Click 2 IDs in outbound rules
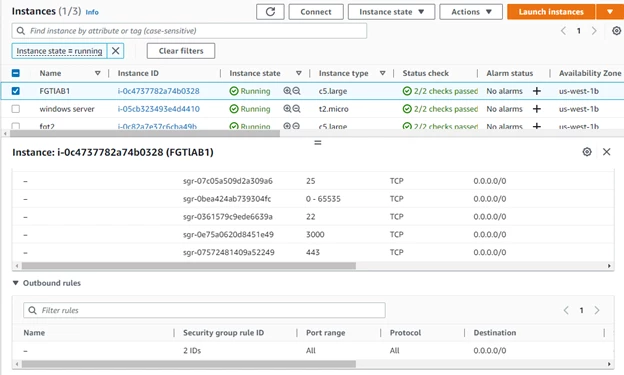The image size is (624, 375). pos(192,350)
